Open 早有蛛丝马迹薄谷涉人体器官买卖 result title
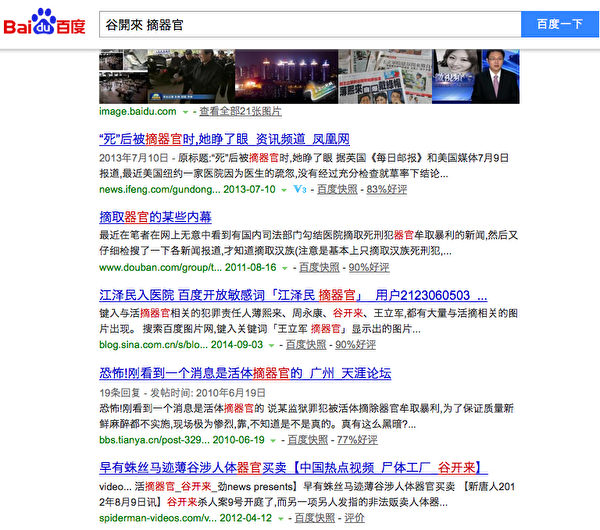The image size is (600, 530). [x=293, y=468]
